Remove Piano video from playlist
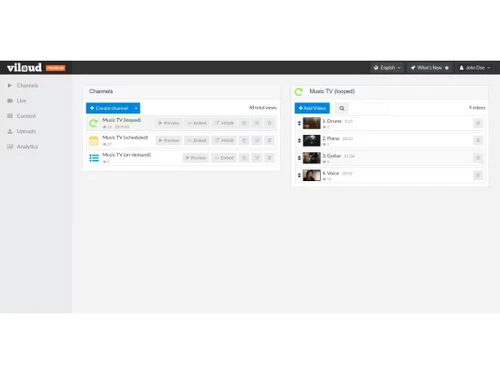The height and width of the screenshot is (375, 500). pos(478,141)
